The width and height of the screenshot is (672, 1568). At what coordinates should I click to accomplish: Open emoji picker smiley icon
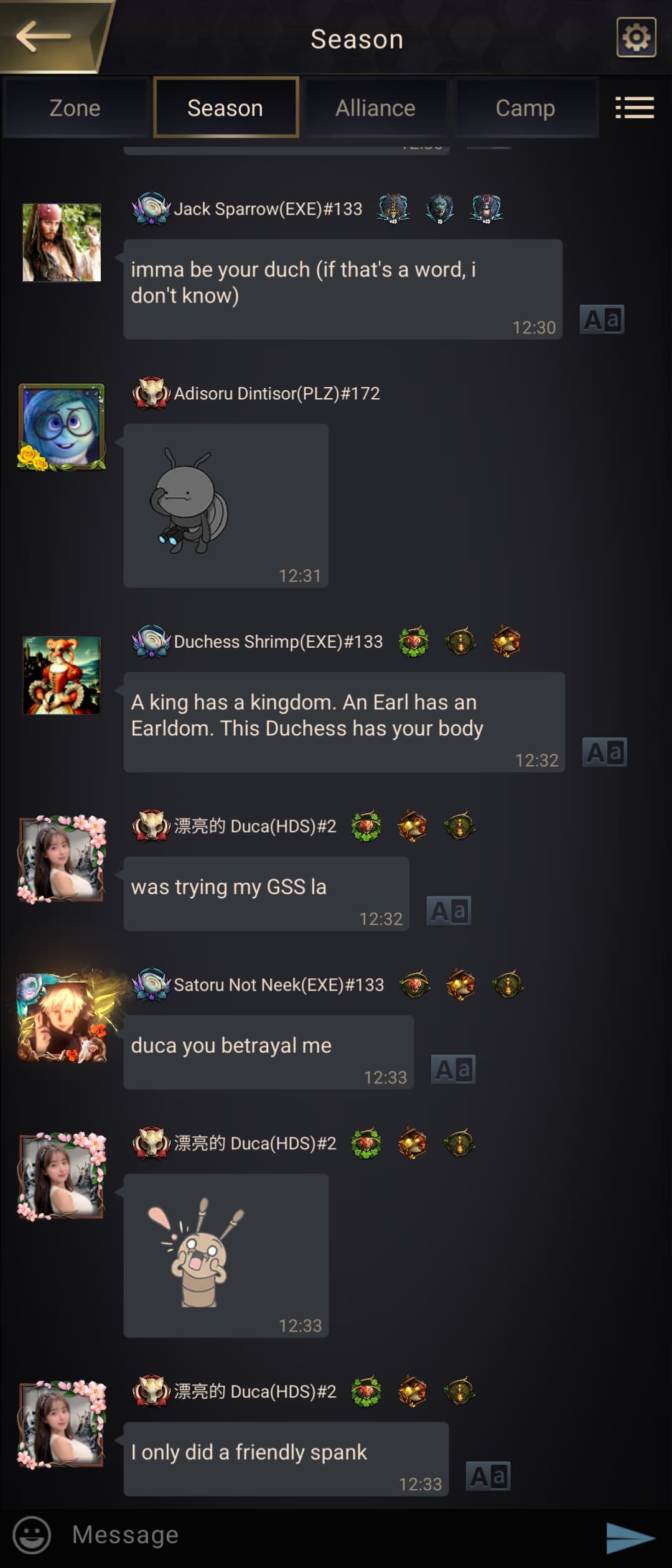pos(32,1534)
